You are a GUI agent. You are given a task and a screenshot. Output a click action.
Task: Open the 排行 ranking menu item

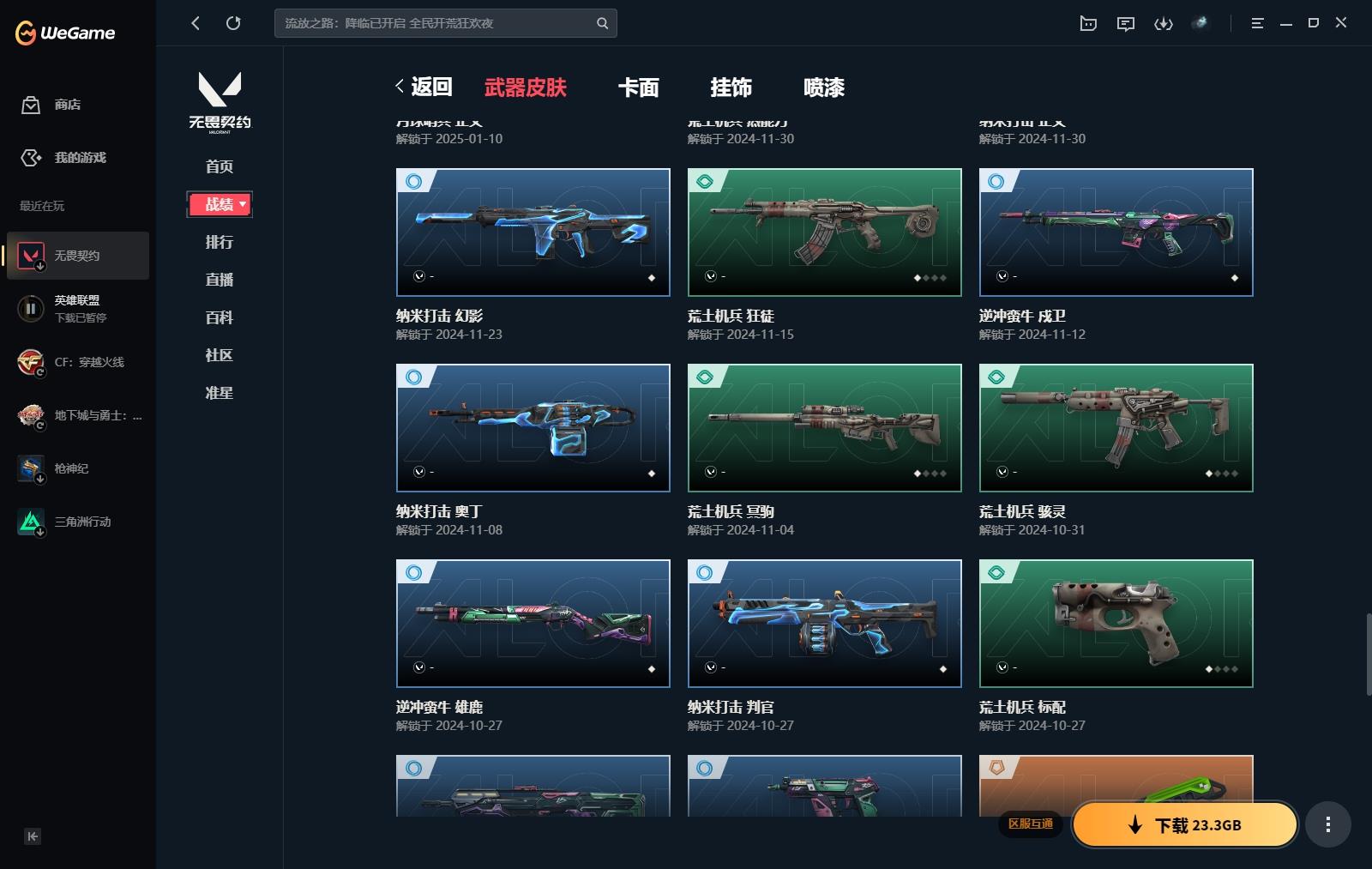pyautogui.click(x=220, y=242)
